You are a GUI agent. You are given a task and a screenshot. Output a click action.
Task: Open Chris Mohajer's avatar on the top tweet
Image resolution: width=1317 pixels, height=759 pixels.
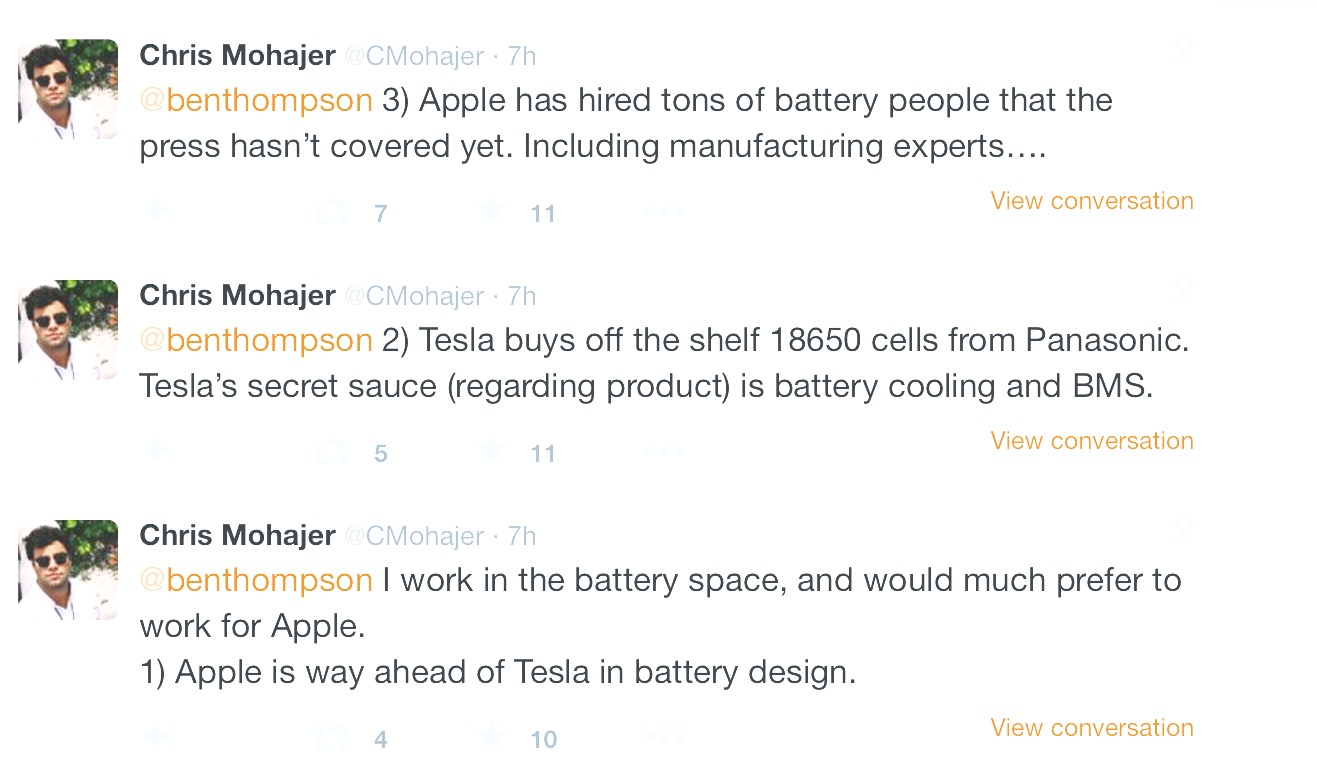tap(68, 90)
